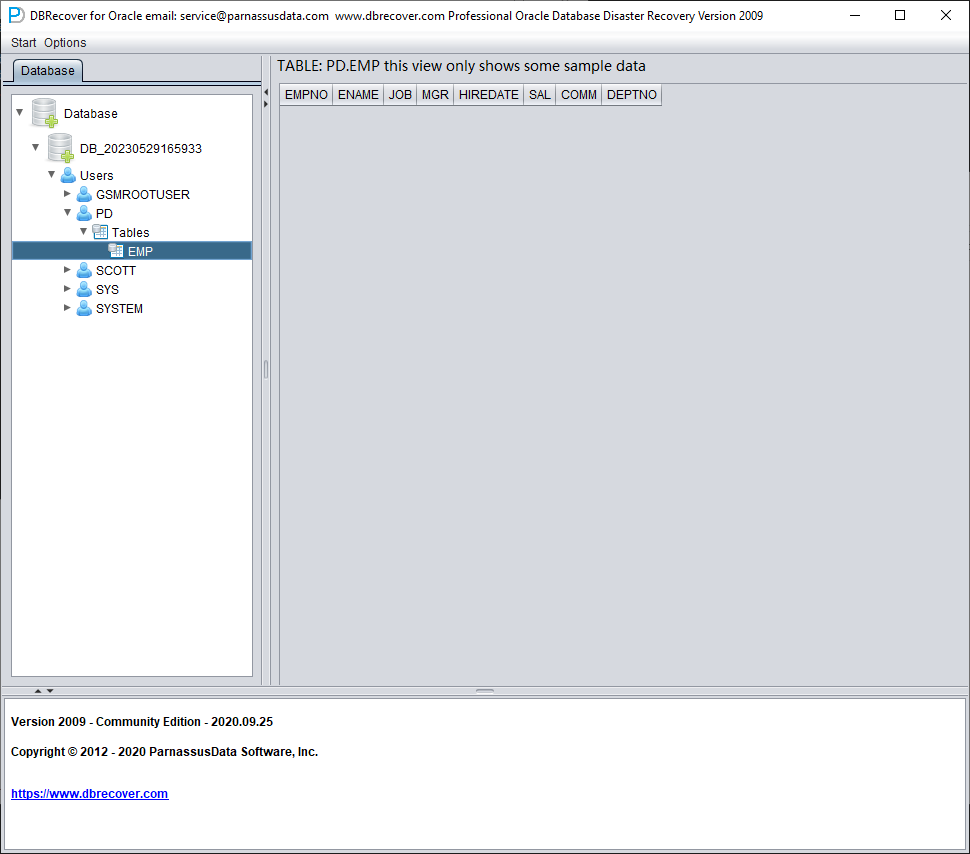Image resolution: width=970 pixels, height=854 pixels.
Task: Select the Database tab
Action: (x=48, y=71)
